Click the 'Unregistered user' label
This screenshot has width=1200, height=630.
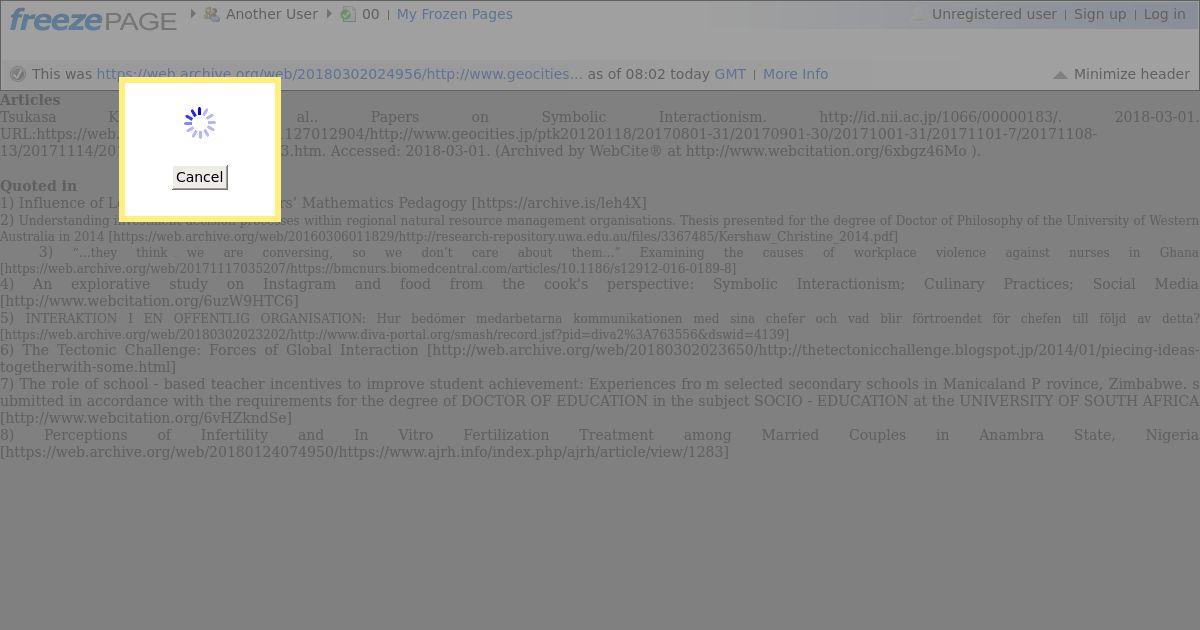[x=994, y=14]
